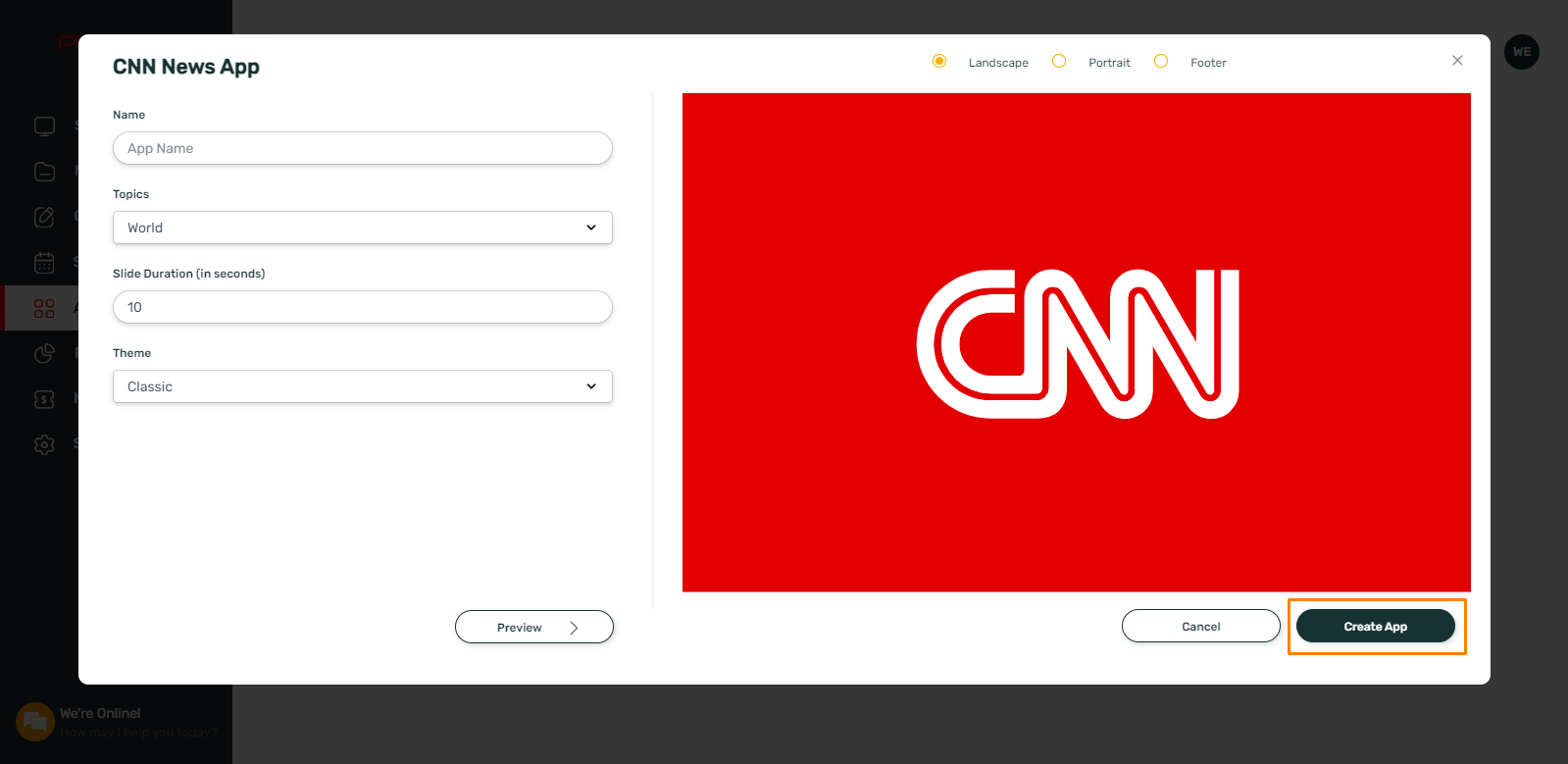Screen dimensions: 1568x764
Task: Click the Preview button
Action: pos(534,627)
